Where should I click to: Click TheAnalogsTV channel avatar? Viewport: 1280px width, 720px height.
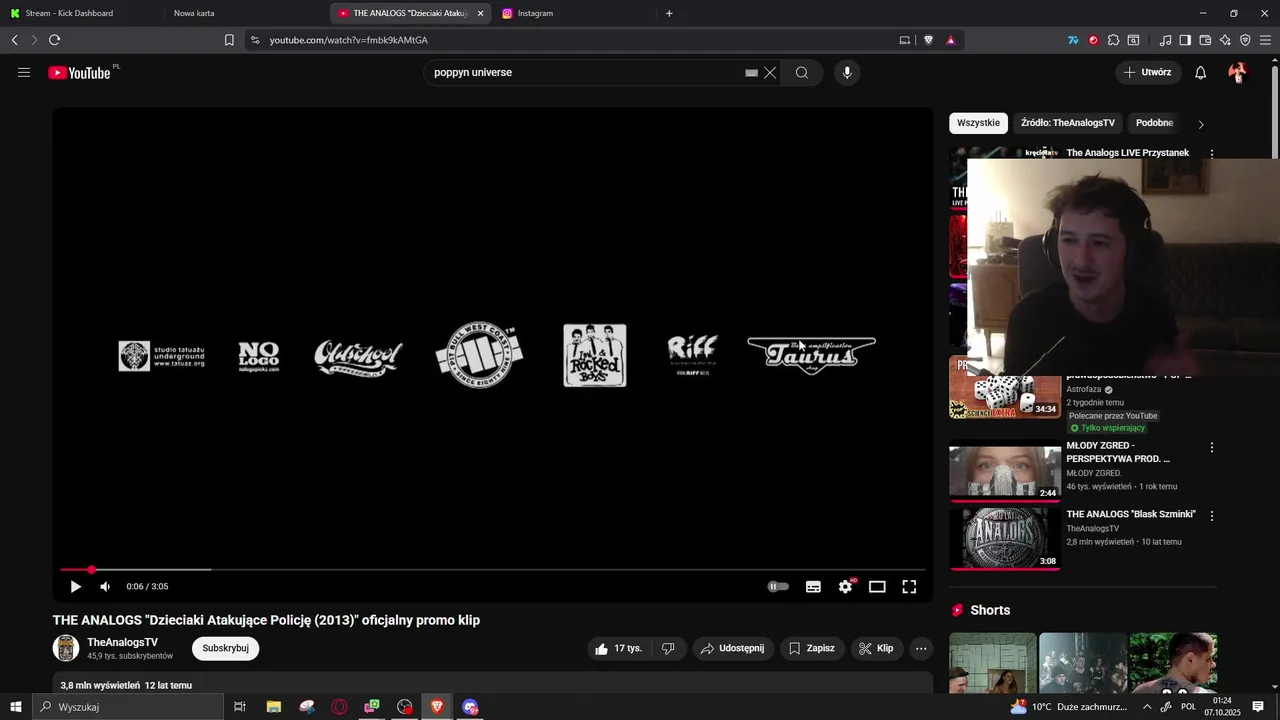[x=66, y=648]
